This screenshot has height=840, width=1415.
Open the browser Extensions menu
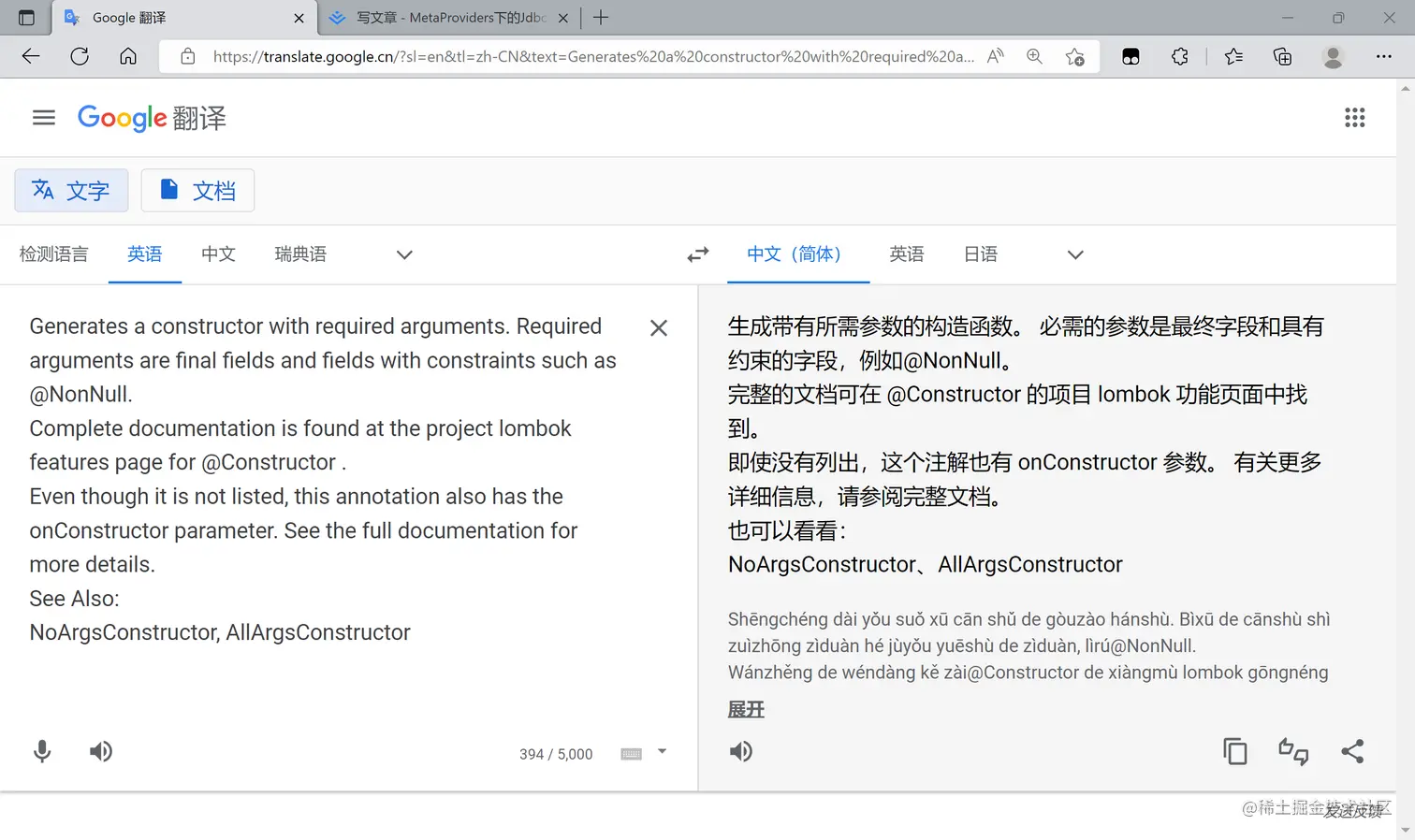pos(1180,56)
